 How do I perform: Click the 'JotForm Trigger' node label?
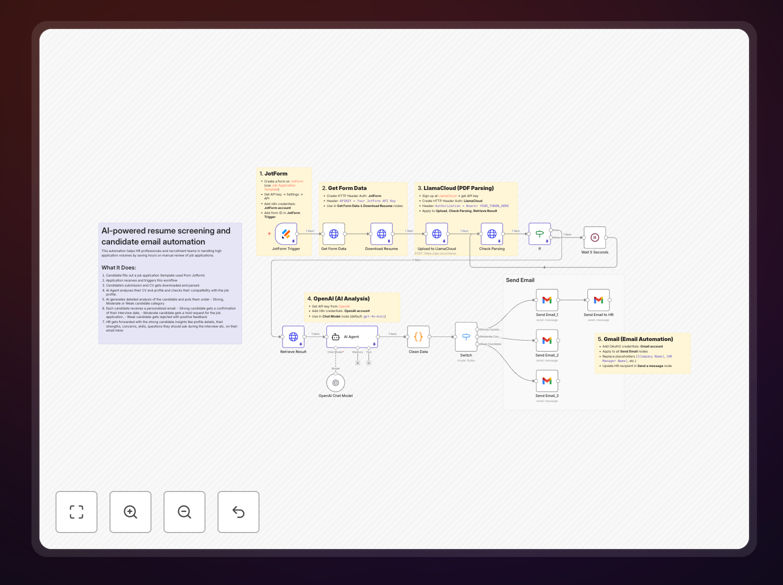click(286, 248)
